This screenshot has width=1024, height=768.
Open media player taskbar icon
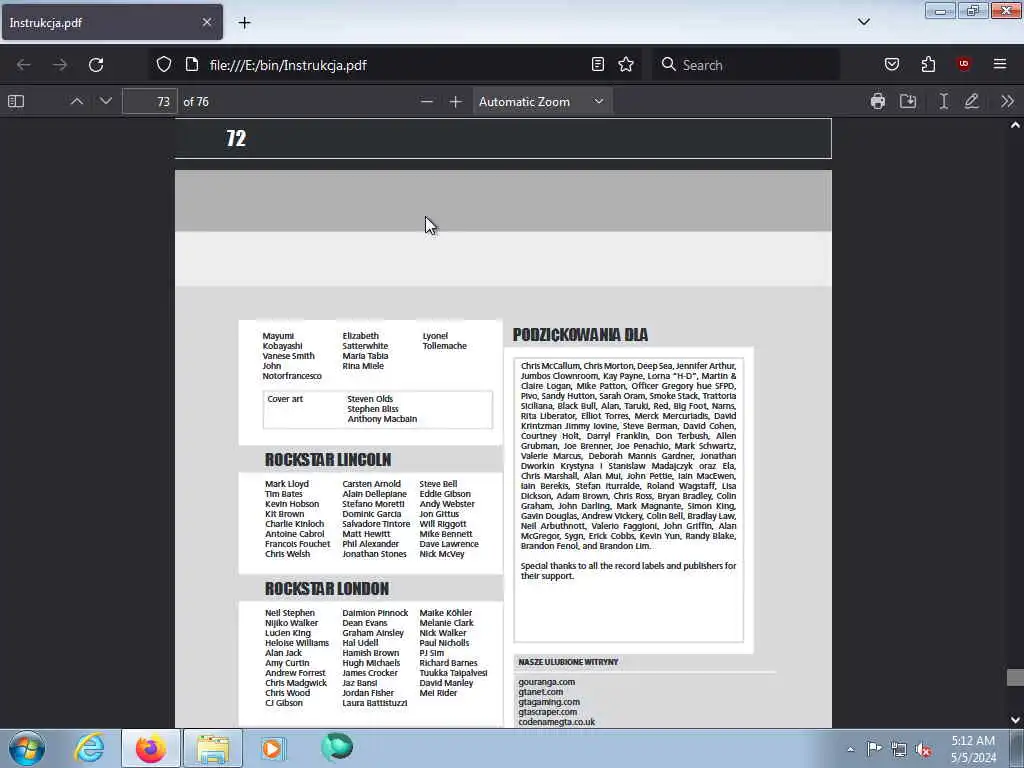[x=273, y=748]
